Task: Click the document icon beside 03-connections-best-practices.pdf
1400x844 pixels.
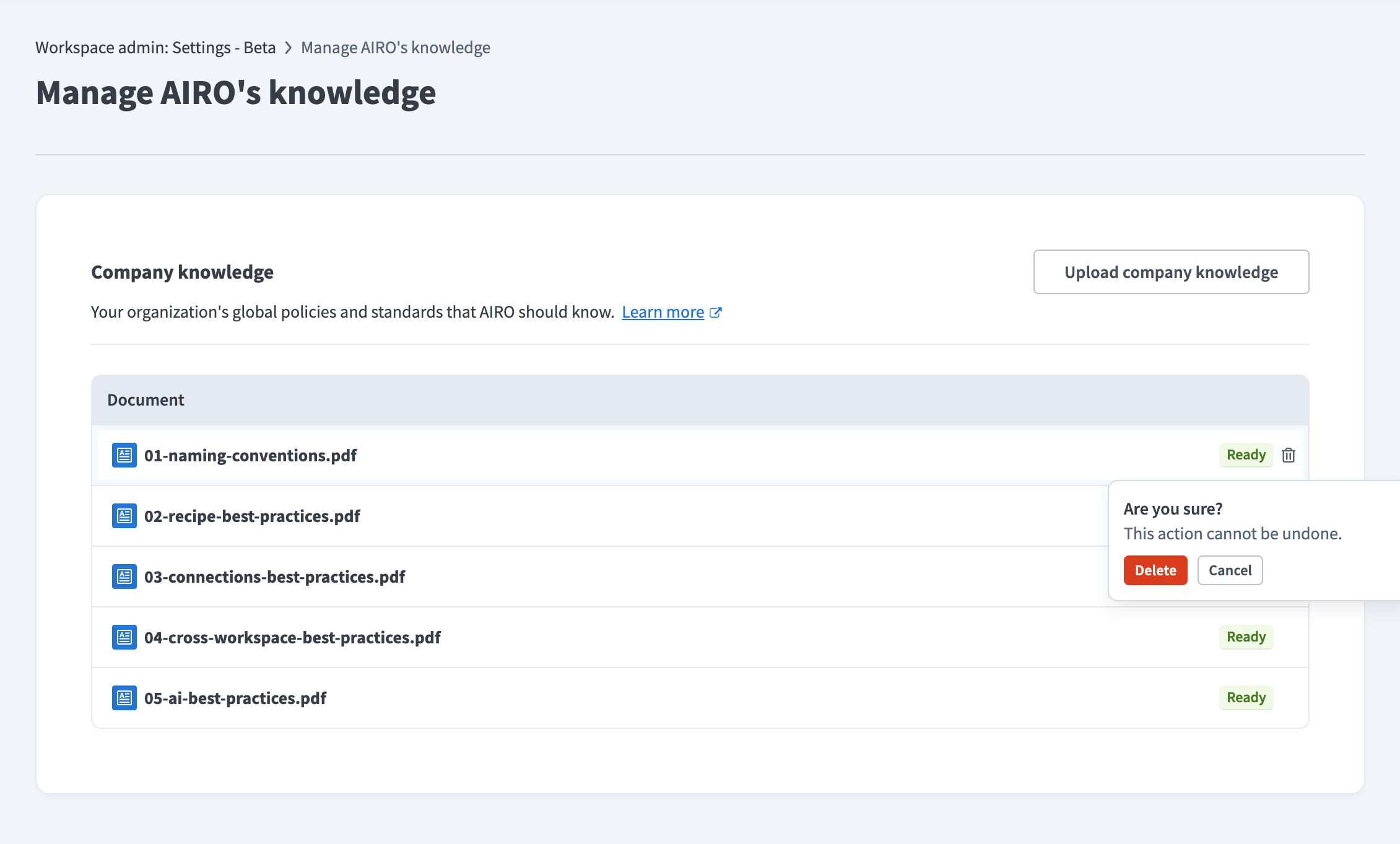Action: click(x=124, y=576)
